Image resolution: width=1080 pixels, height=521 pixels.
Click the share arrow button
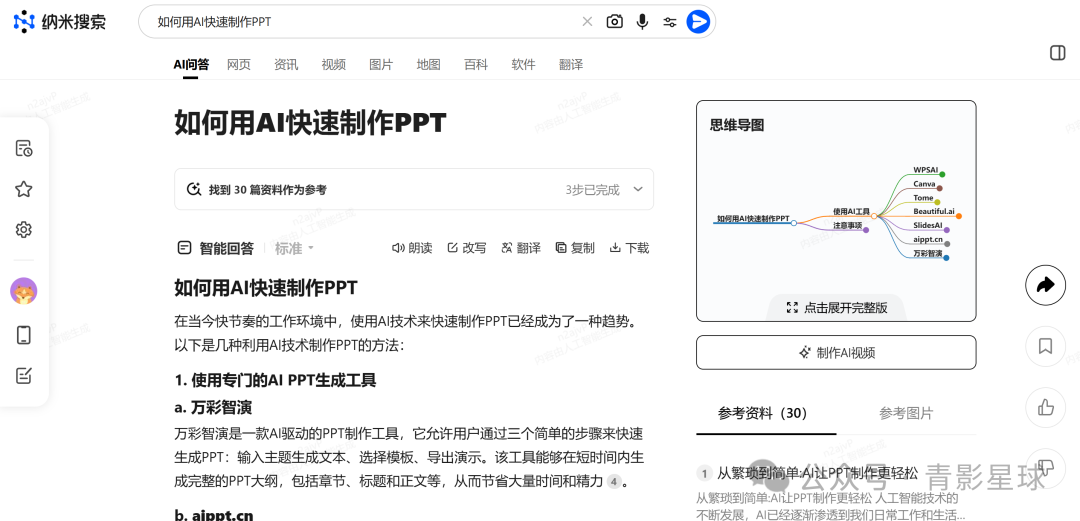1045,285
